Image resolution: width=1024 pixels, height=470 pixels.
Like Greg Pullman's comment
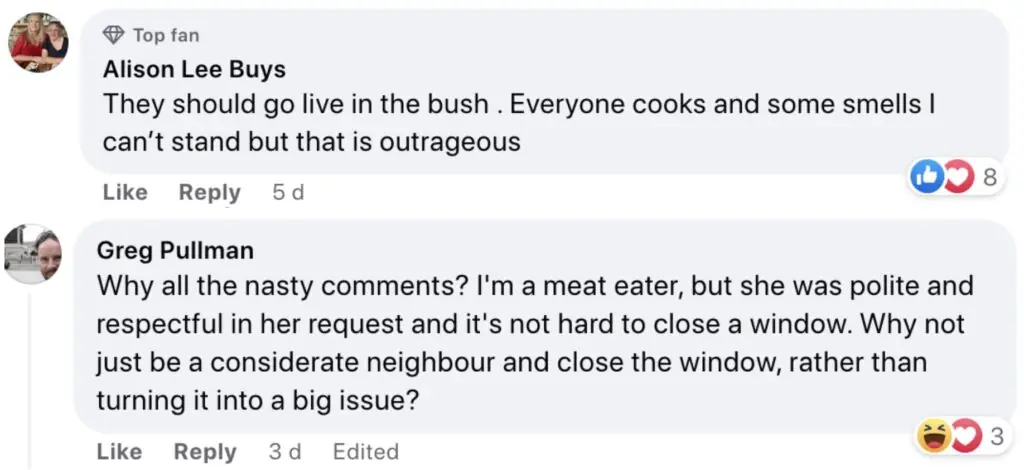click(x=119, y=452)
